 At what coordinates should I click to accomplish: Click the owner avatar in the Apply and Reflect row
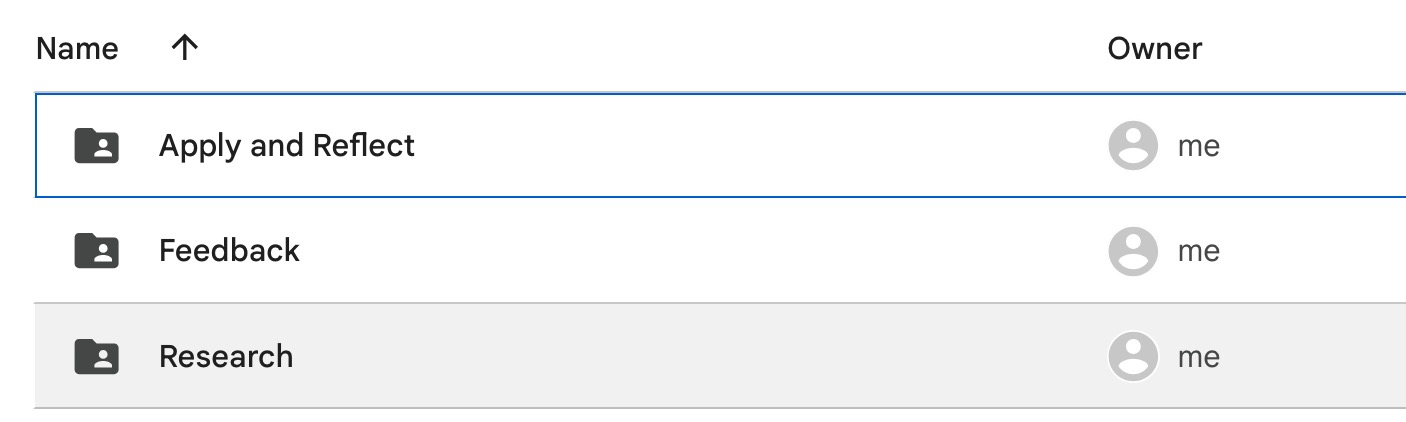(1133, 146)
